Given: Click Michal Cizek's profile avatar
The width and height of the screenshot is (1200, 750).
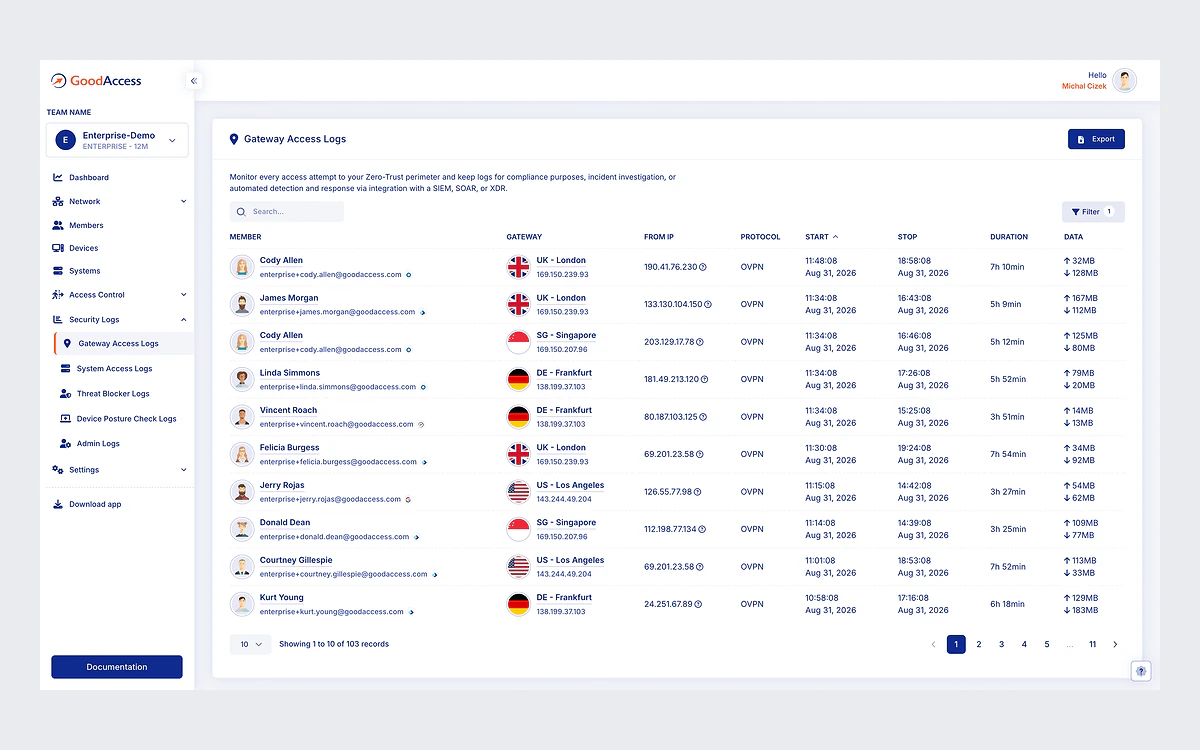Looking at the screenshot, I should point(1125,81).
